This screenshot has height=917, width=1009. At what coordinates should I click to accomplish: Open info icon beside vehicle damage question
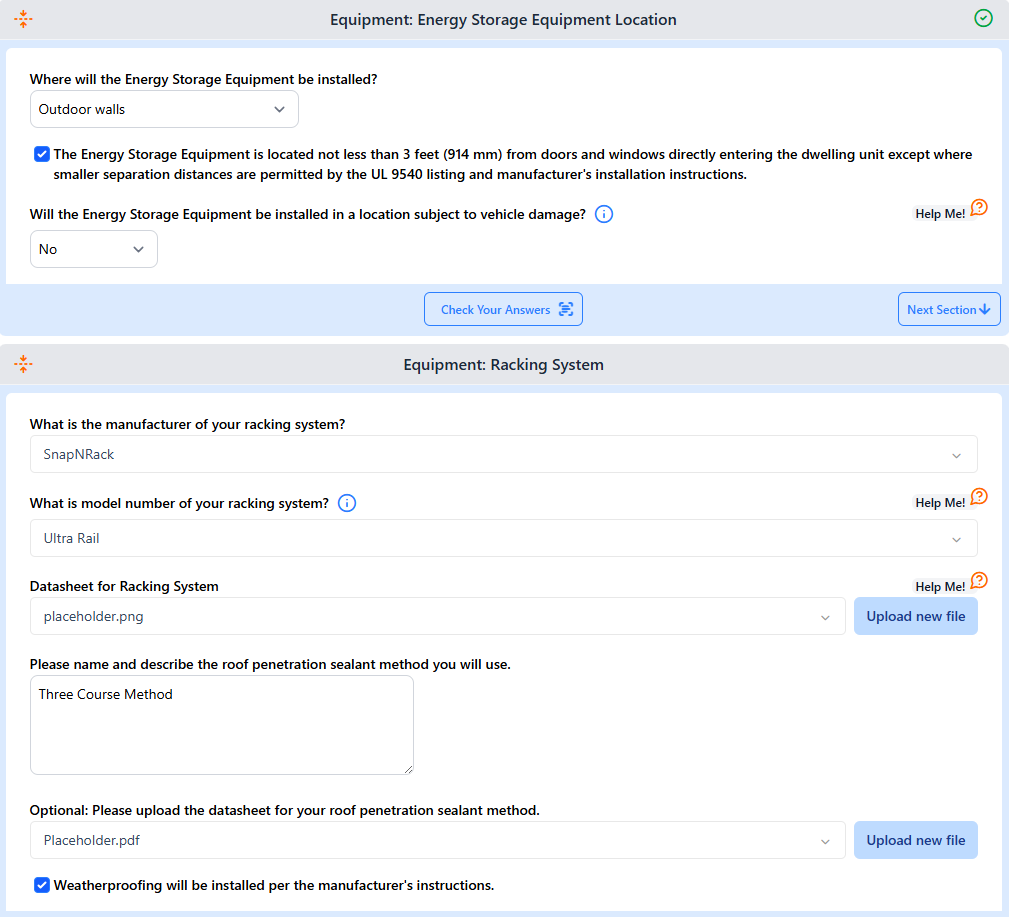coord(604,214)
